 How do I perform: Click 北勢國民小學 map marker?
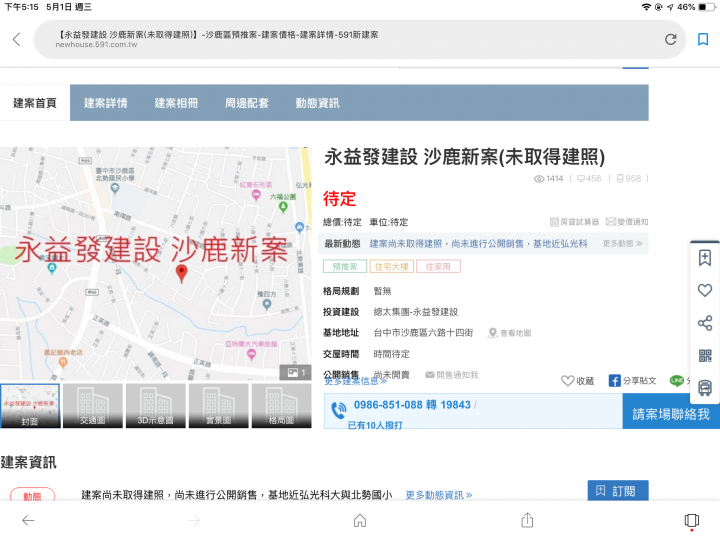click(115, 188)
